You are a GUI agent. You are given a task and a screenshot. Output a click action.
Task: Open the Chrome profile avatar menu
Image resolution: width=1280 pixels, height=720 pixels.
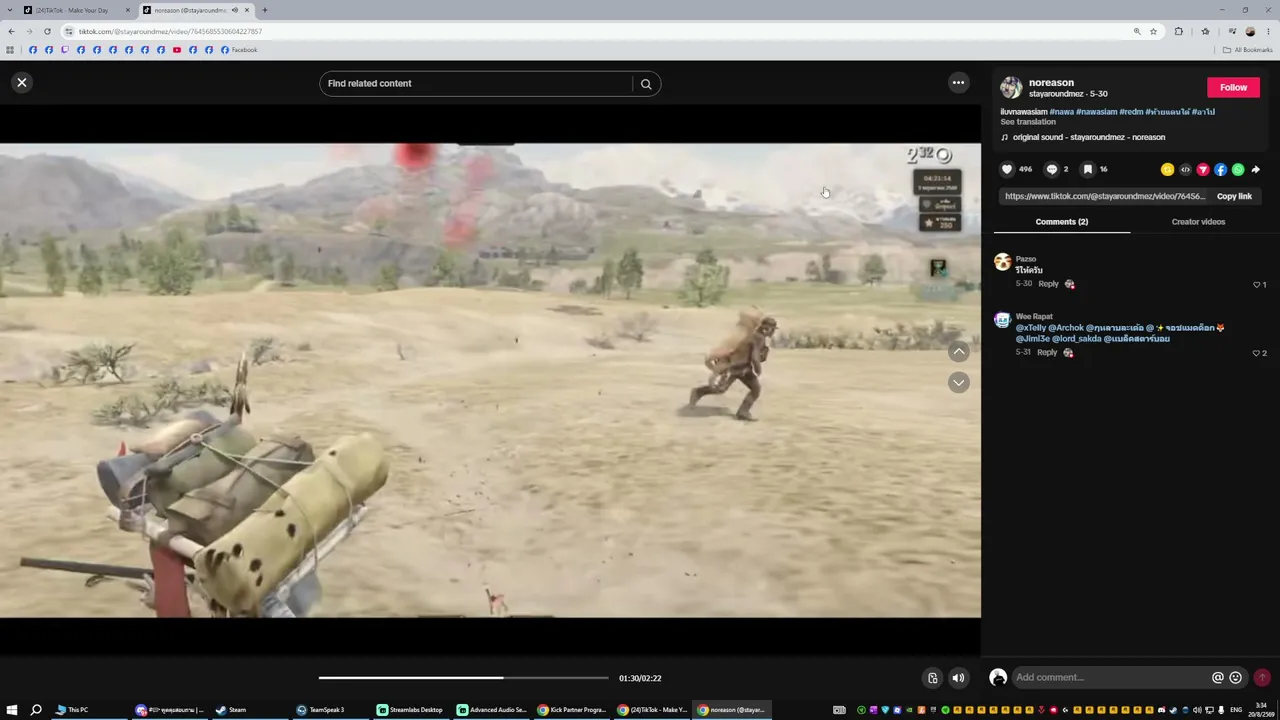coord(1250,32)
